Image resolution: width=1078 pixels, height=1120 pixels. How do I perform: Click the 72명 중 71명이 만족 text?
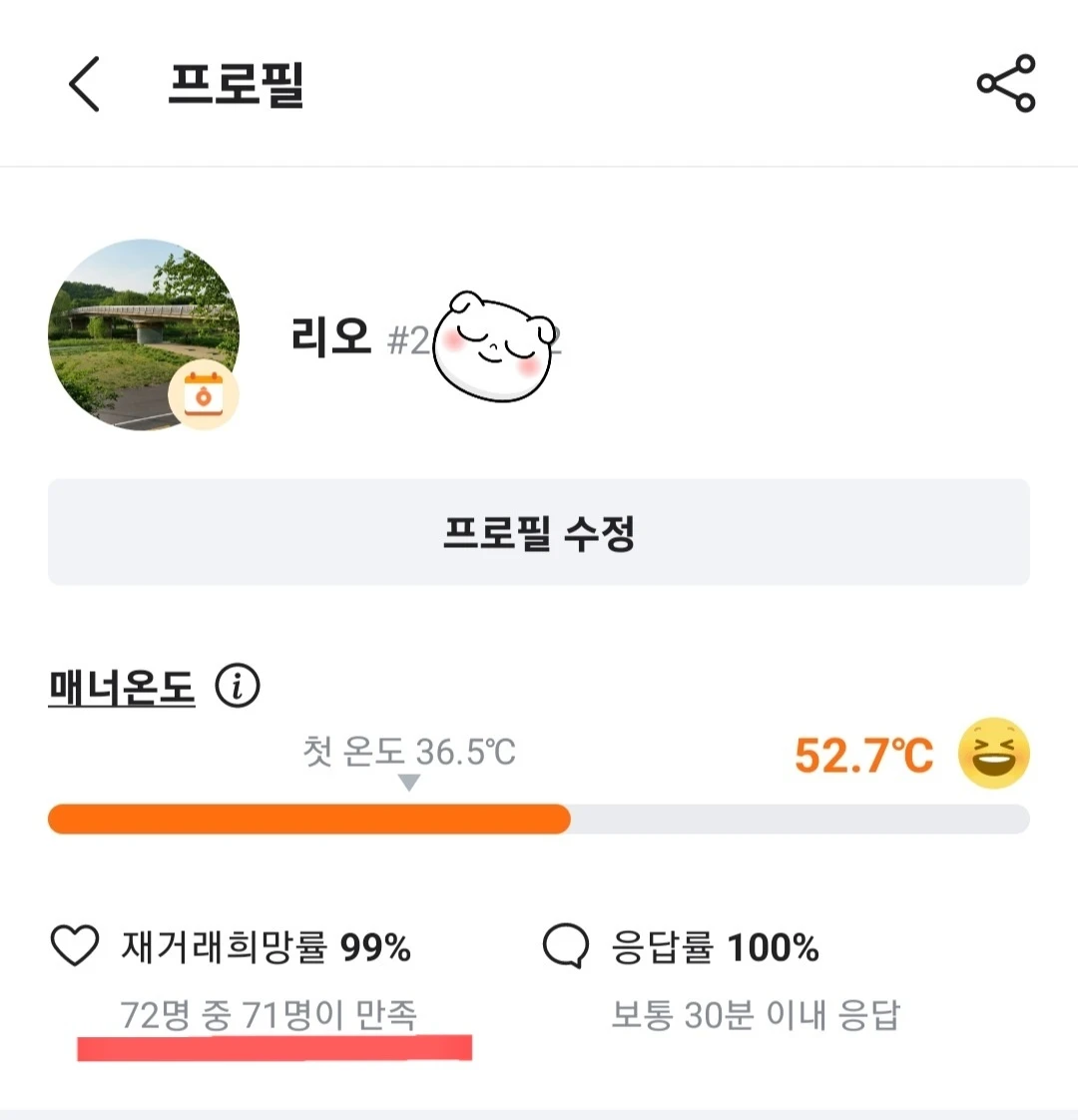pos(269,1015)
